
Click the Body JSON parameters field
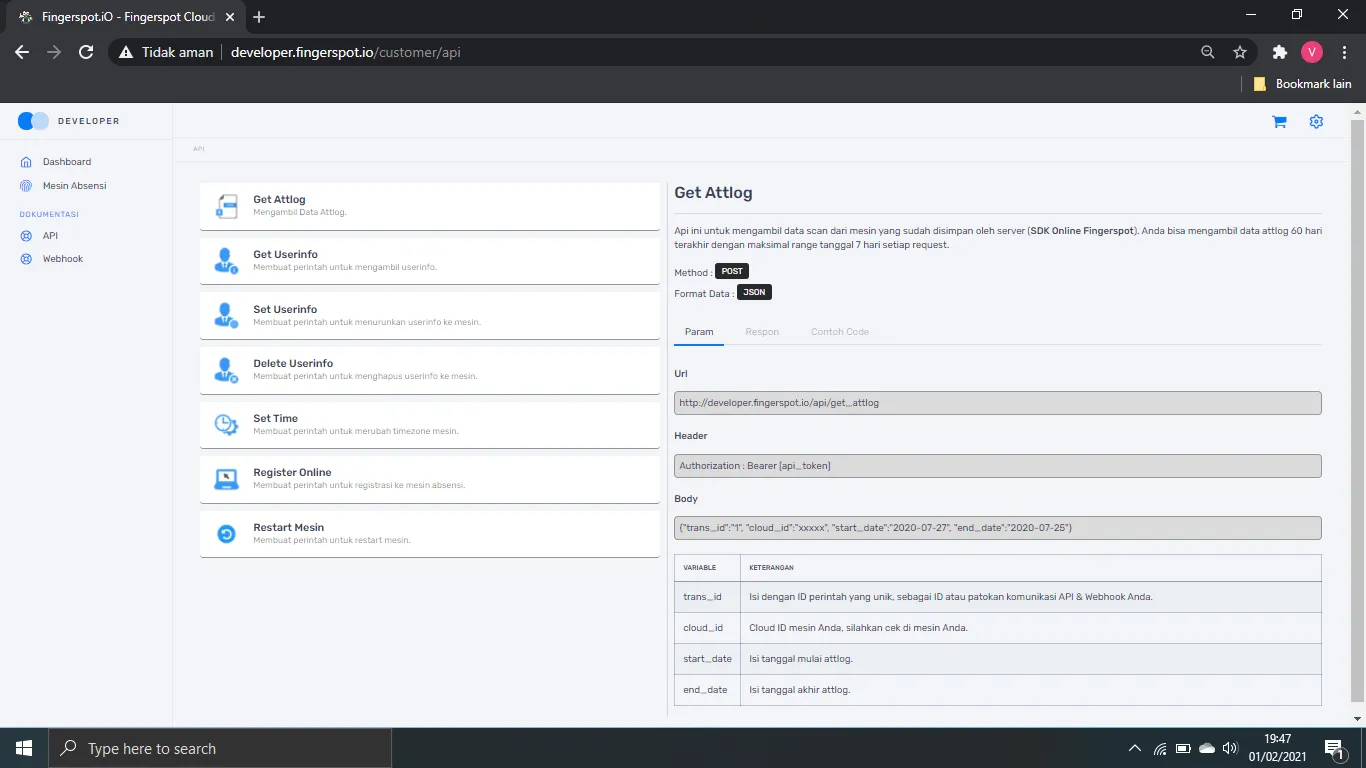(998, 528)
